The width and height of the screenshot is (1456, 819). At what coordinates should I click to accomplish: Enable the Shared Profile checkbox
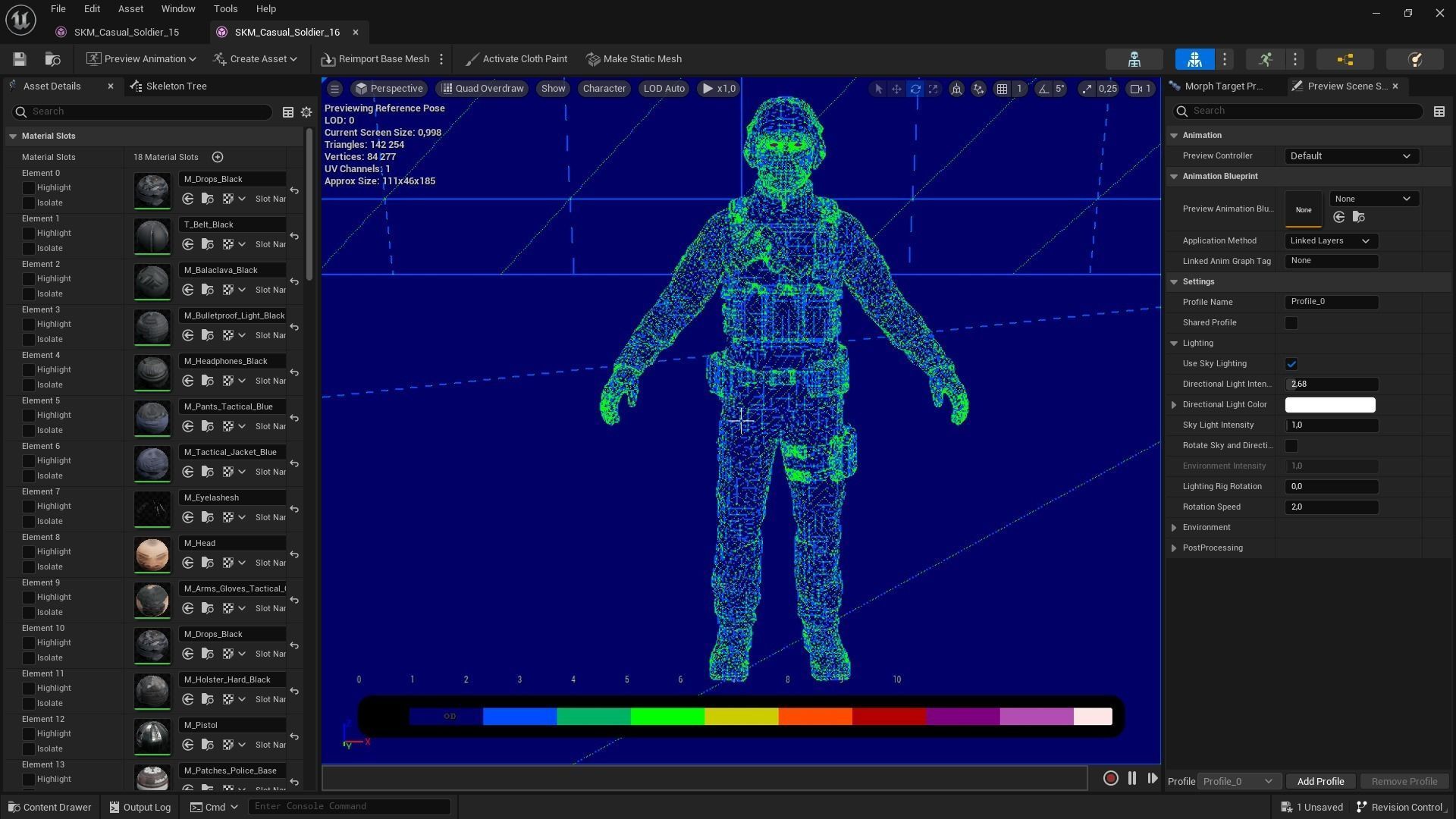point(1291,323)
